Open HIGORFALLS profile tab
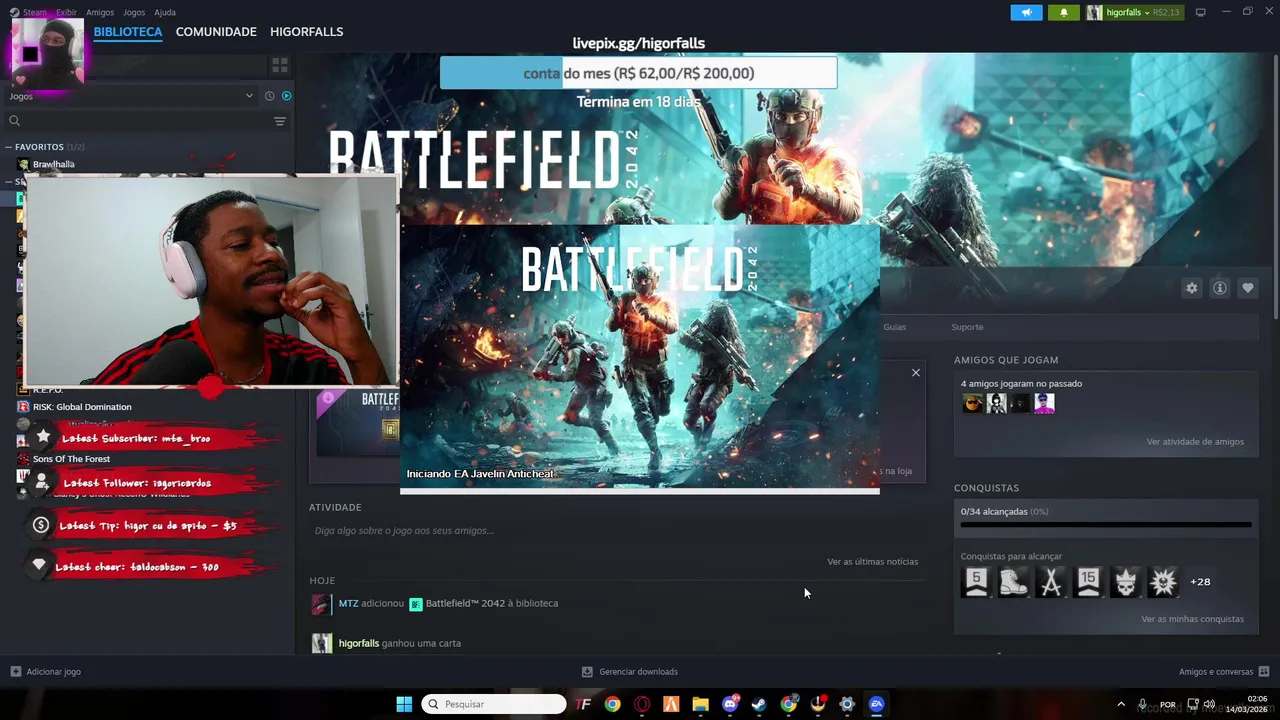 coord(306,32)
